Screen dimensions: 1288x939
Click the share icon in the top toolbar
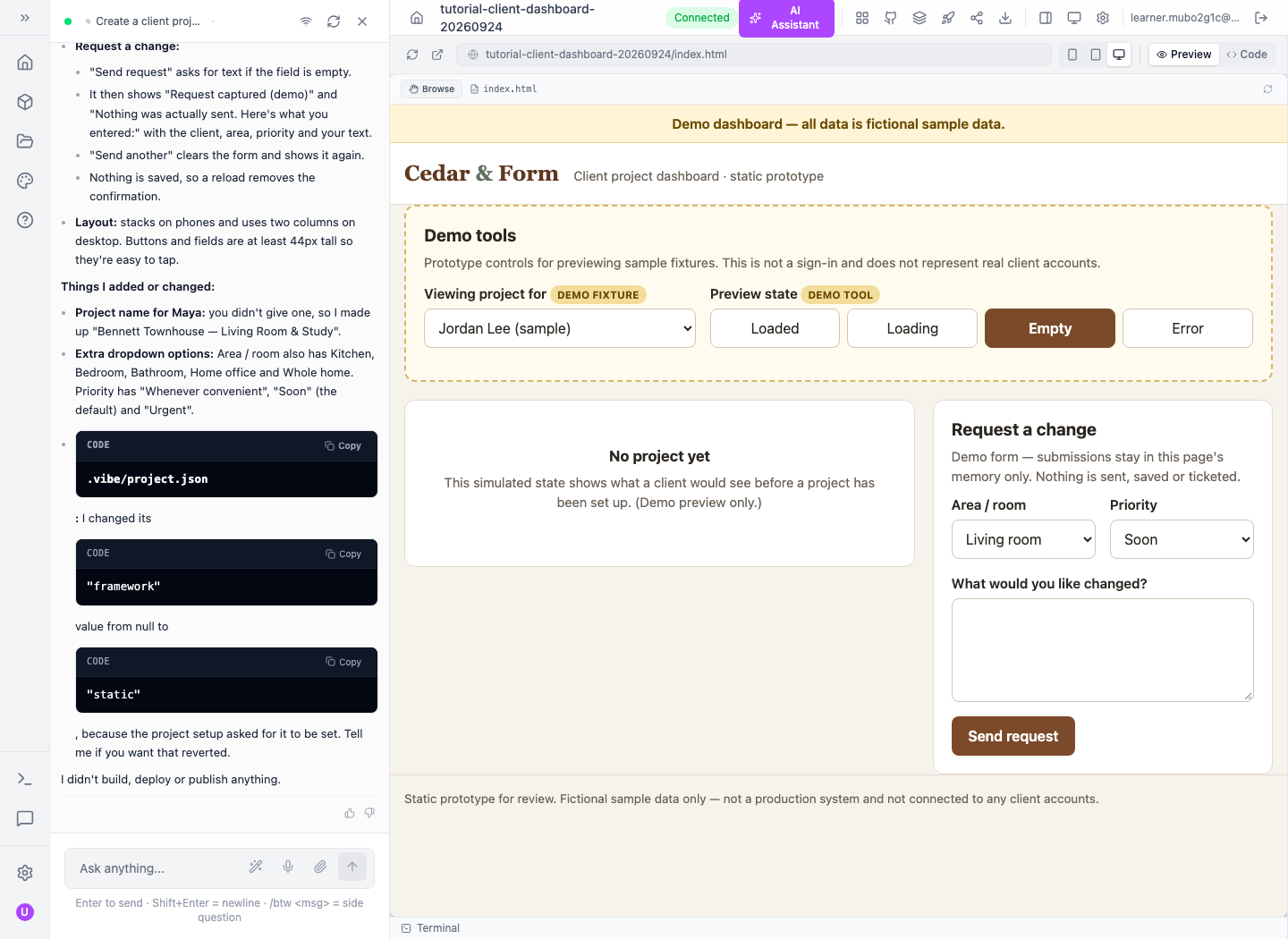(977, 18)
